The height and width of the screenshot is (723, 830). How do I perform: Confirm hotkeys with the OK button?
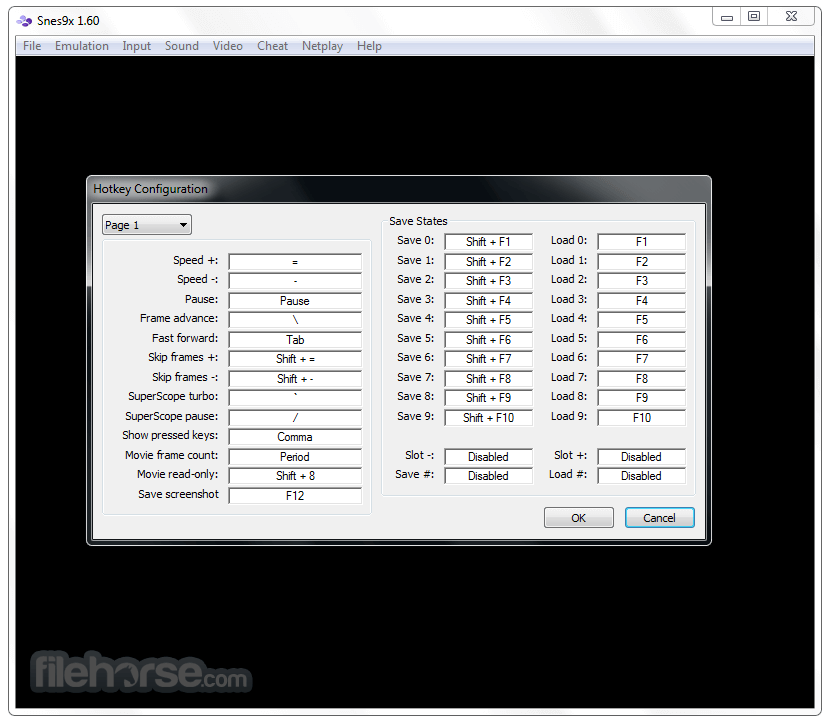pyautogui.click(x=579, y=518)
